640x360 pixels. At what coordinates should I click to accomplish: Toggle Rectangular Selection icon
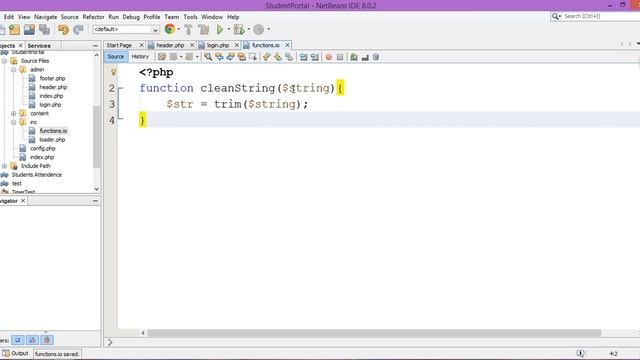253,57
